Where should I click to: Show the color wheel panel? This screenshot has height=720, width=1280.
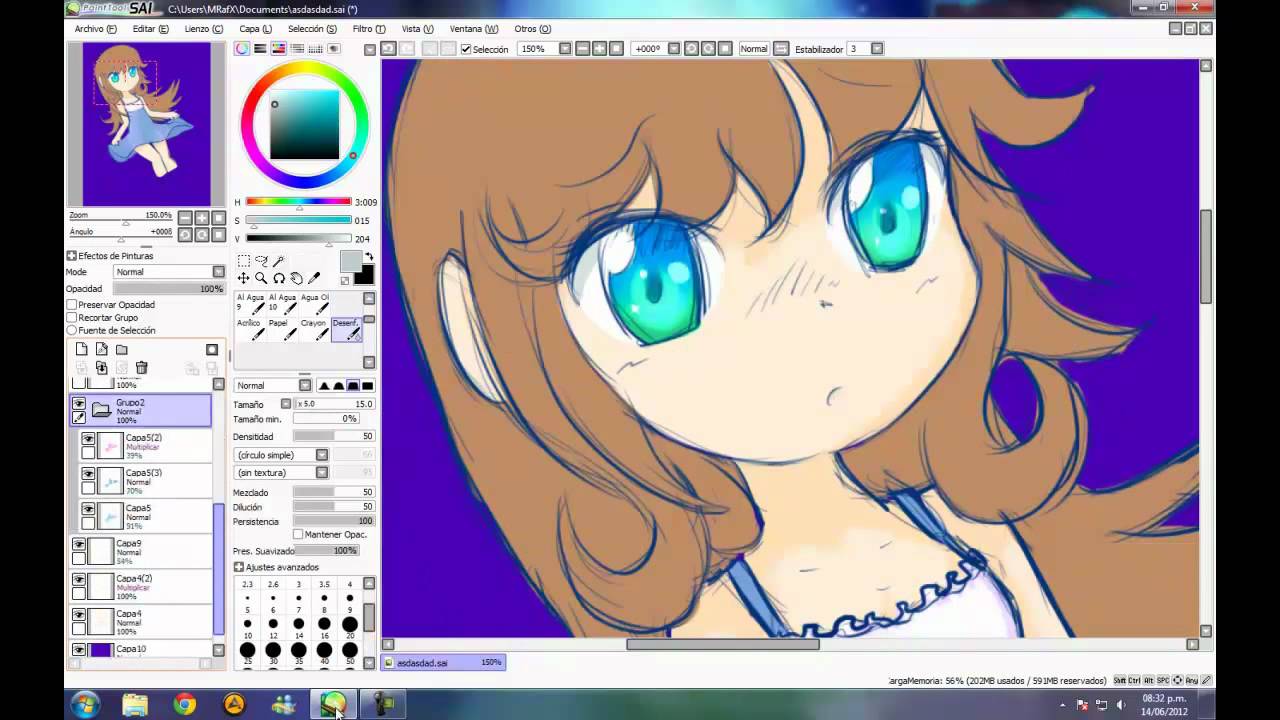[x=242, y=48]
